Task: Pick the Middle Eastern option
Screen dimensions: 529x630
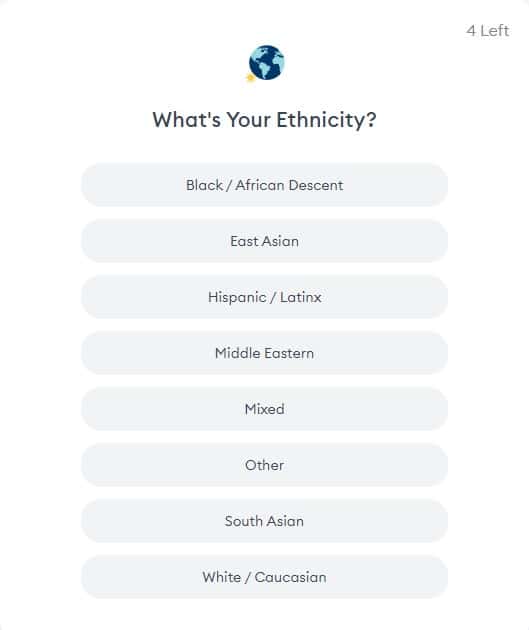Action: (x=264, y=353)
